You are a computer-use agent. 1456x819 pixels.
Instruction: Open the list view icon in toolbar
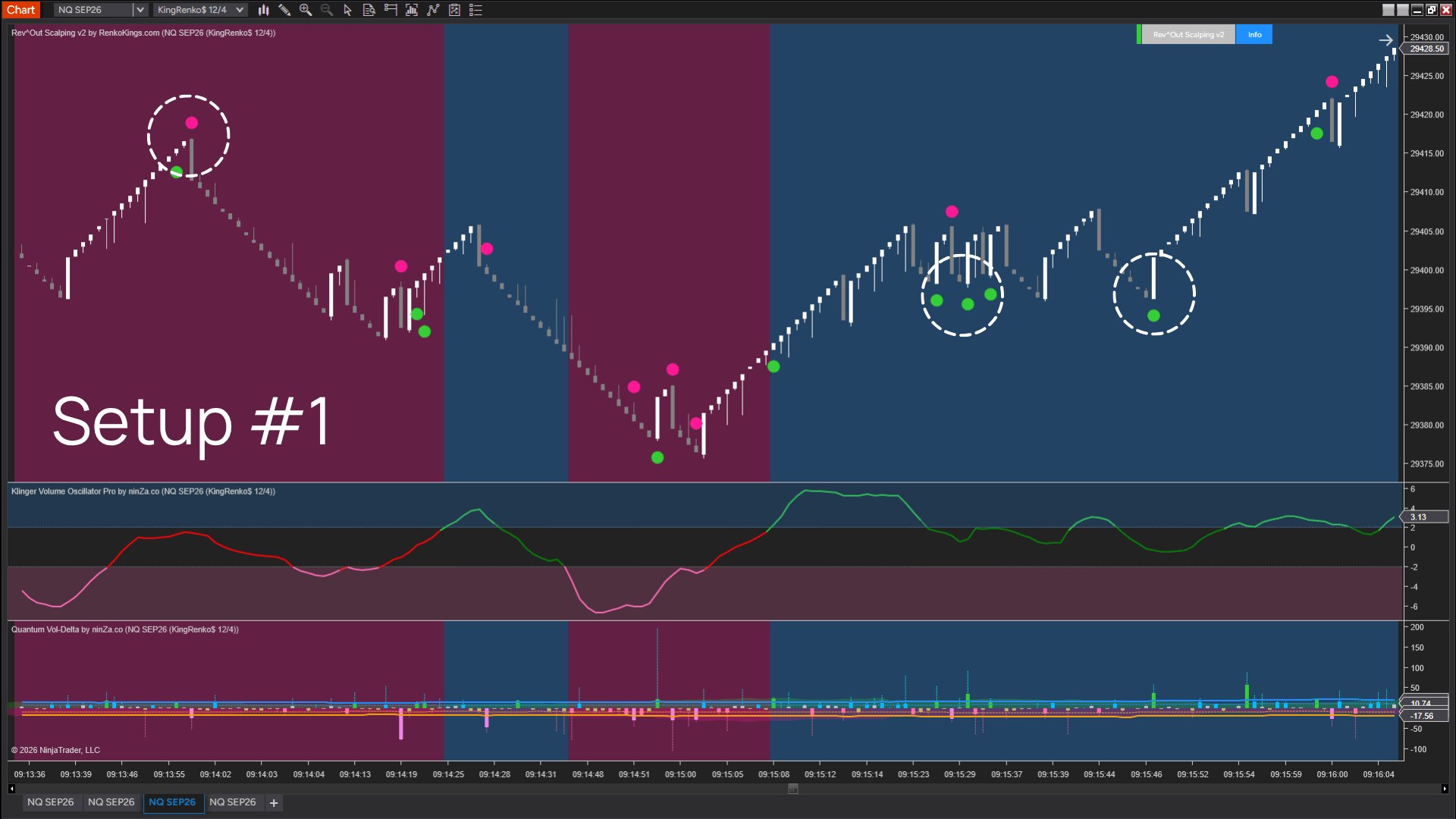coord(475,10)
